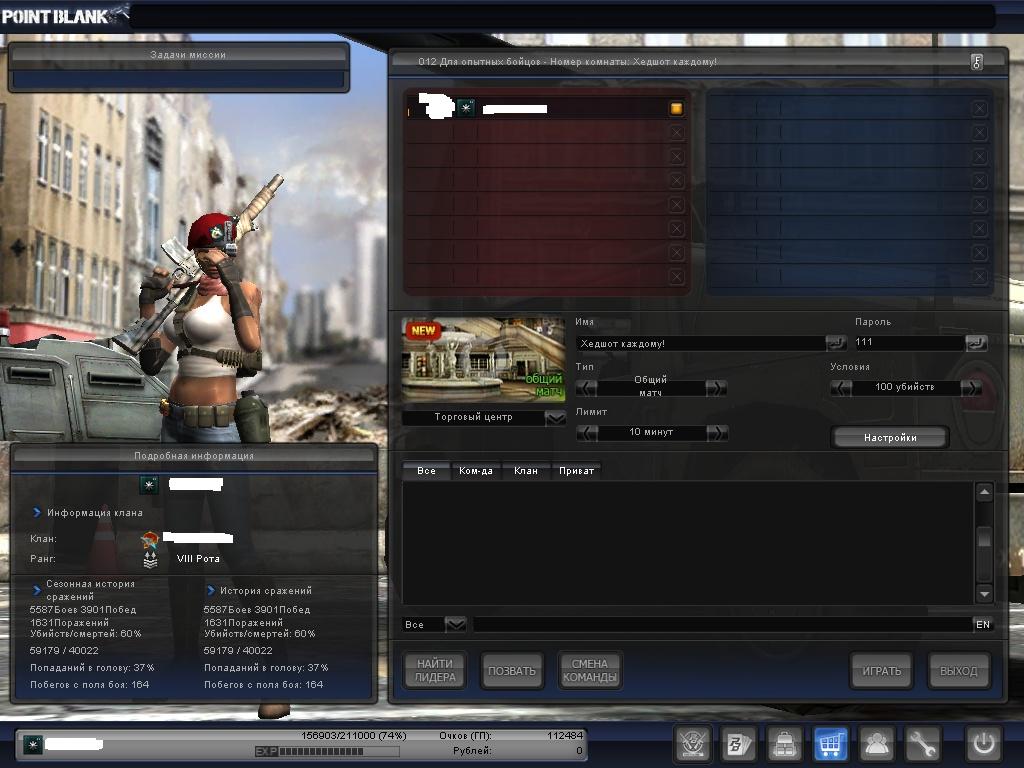Screen dimensions: 1024x768
Task: Open the clan emblem icon in bottom bar
Action: tap(693, 744)
